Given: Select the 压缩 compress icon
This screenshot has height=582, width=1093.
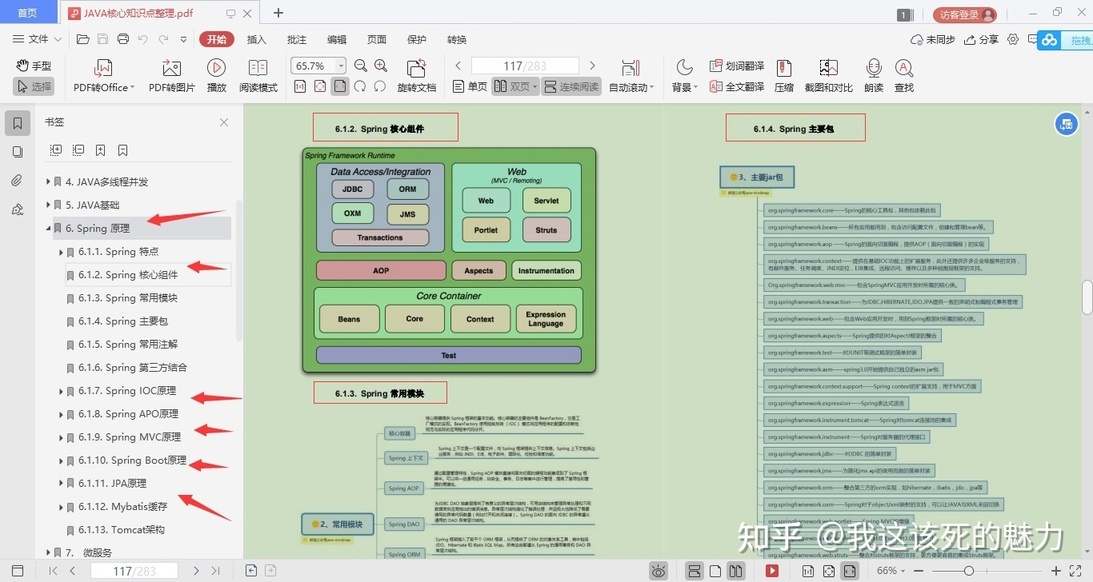Looking at the screenshot, I should point(784,76).
